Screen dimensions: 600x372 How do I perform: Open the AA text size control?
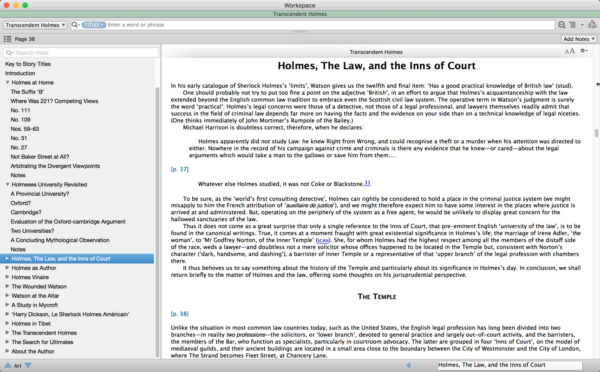(569, 51)
